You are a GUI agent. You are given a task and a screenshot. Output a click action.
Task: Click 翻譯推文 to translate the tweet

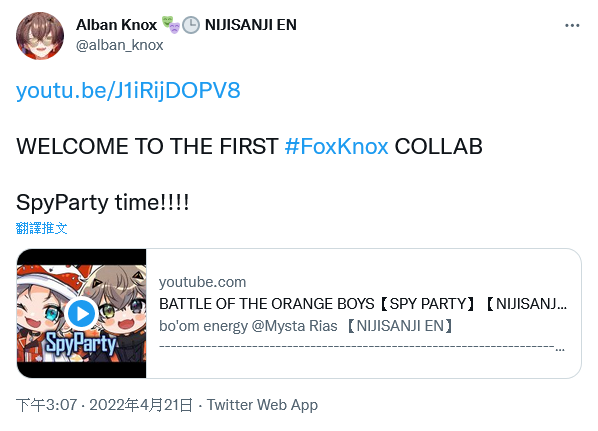point(42,228)
